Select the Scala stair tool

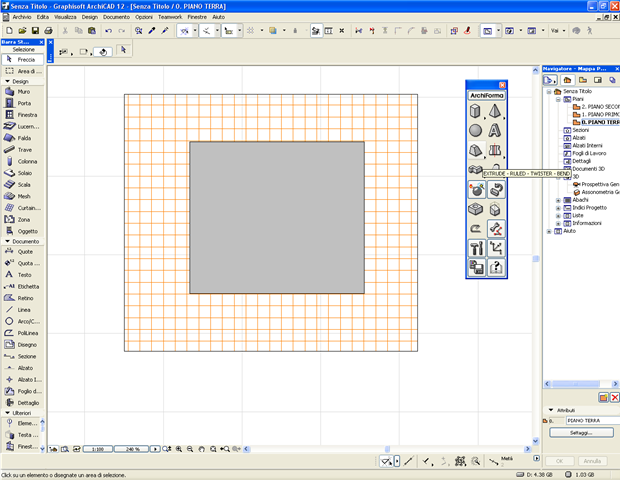[23, 185]
